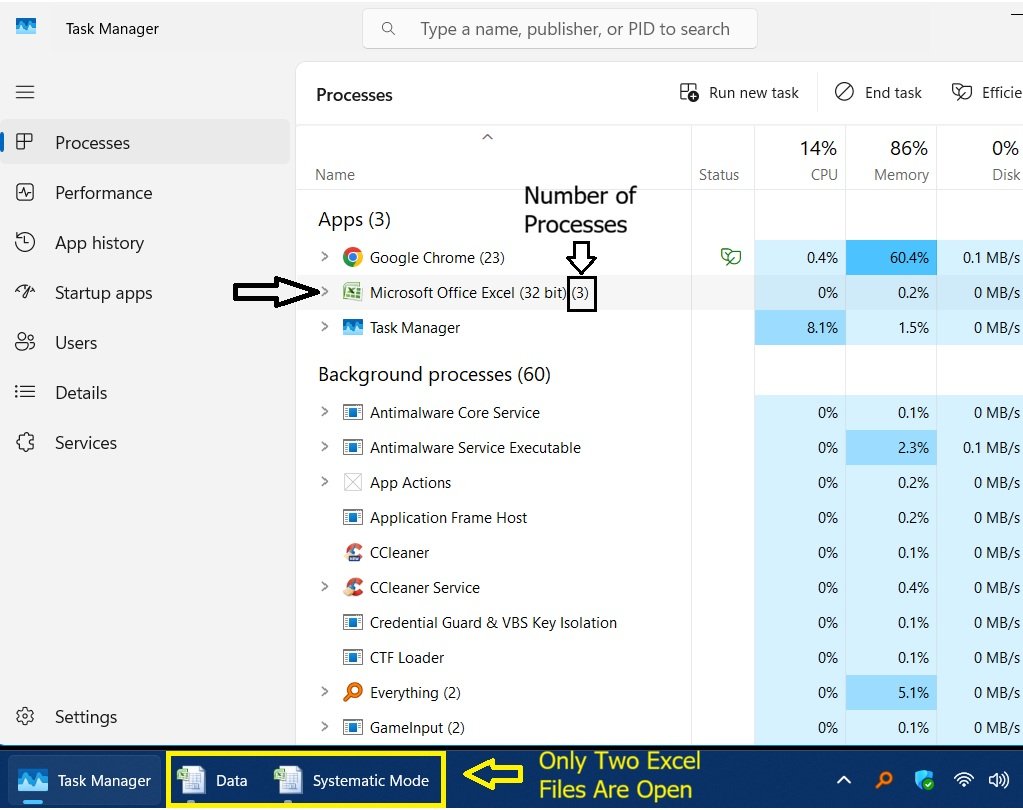This screenshot has width=1023, height=810.
Task: Open Settings in the sidebar
Action: 145,717
